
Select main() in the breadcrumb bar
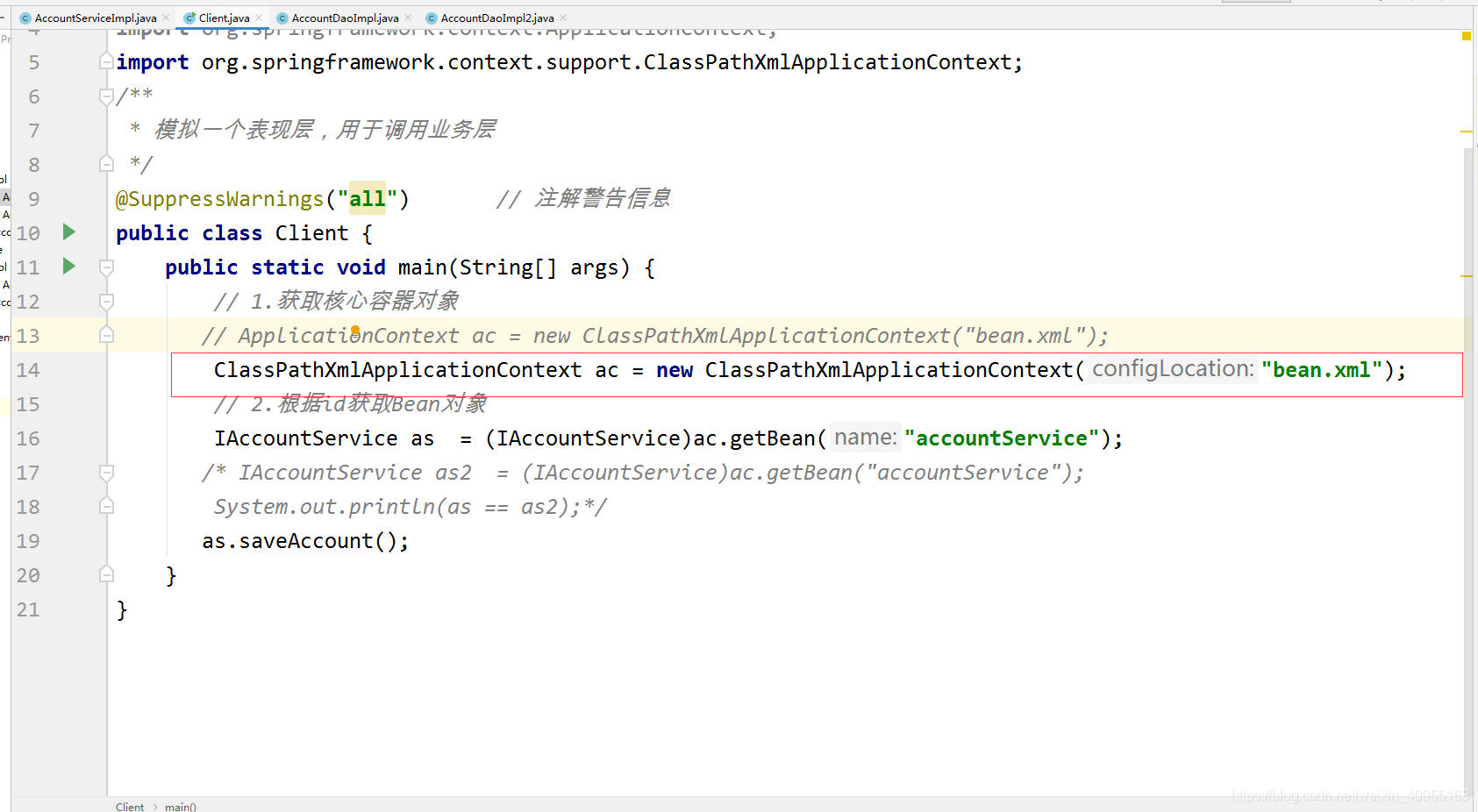(181, 807)
